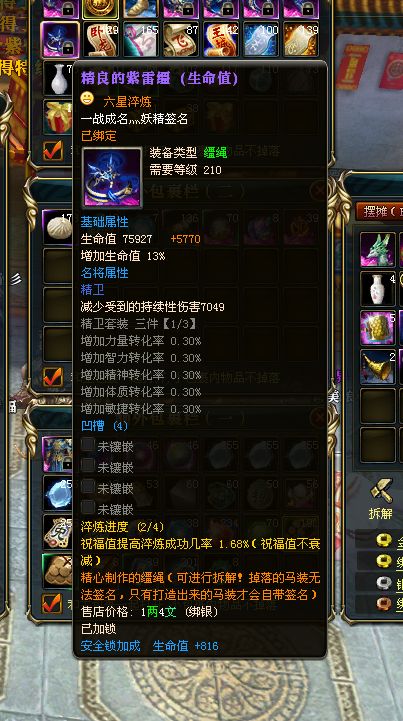This screenshot has width=403, height=721.
Task: Select the 免 token item in the lower bag
Action: (59, 531)
